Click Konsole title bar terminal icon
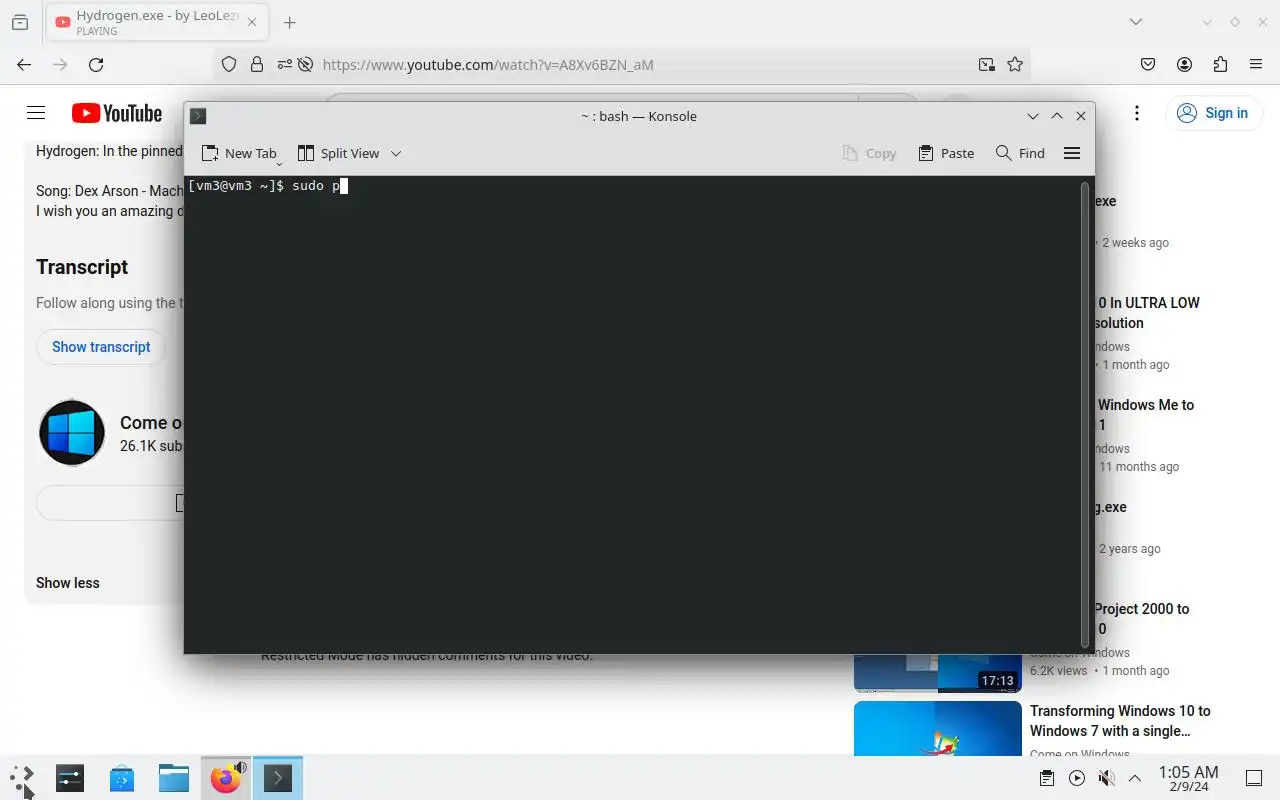The image size is (1280, 800). coord(198,116)
